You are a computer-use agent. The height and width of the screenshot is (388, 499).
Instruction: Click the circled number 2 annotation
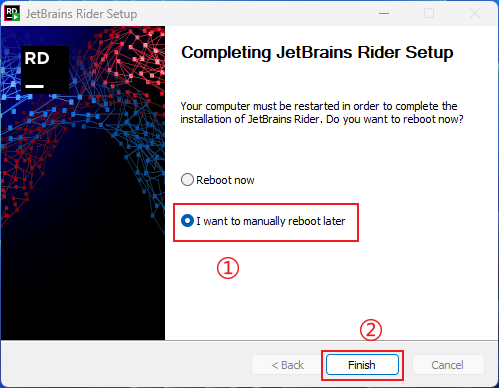(x=371, y=330)
